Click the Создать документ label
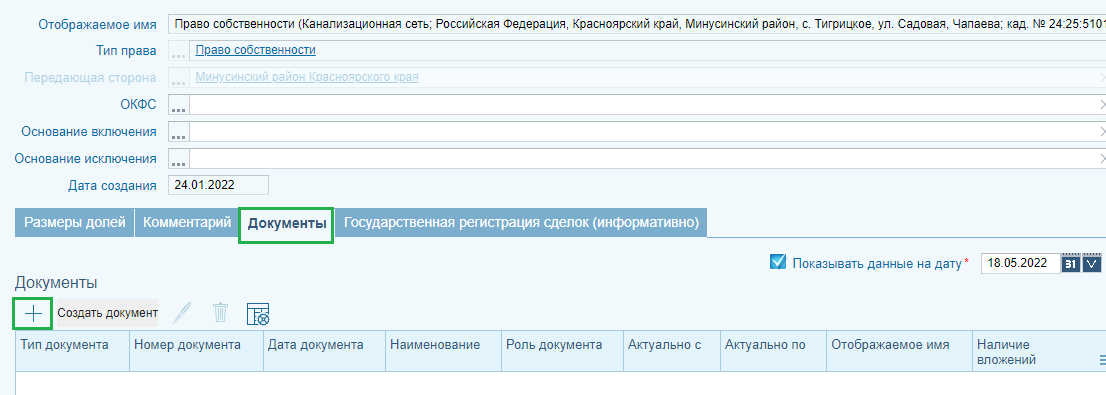Image resolution: width=1106 pixels, height=395 pixels. pyautogui.click(x=107, y=312)
